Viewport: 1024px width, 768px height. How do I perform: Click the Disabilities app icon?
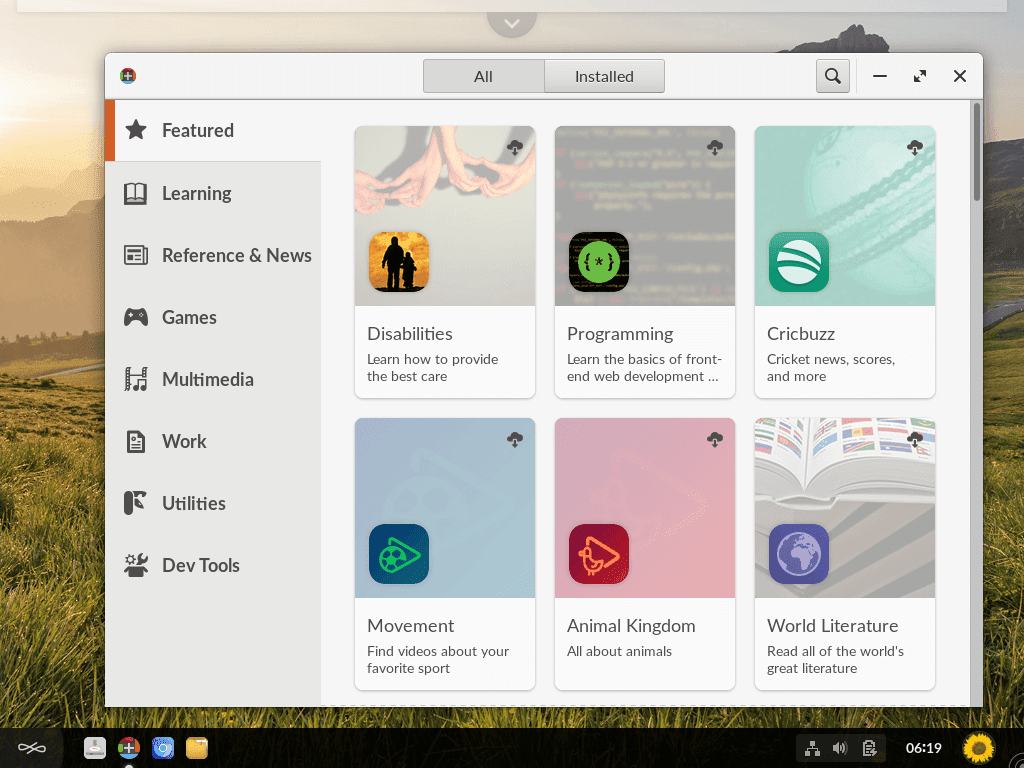pyautogui.click(x=399, y=262)
